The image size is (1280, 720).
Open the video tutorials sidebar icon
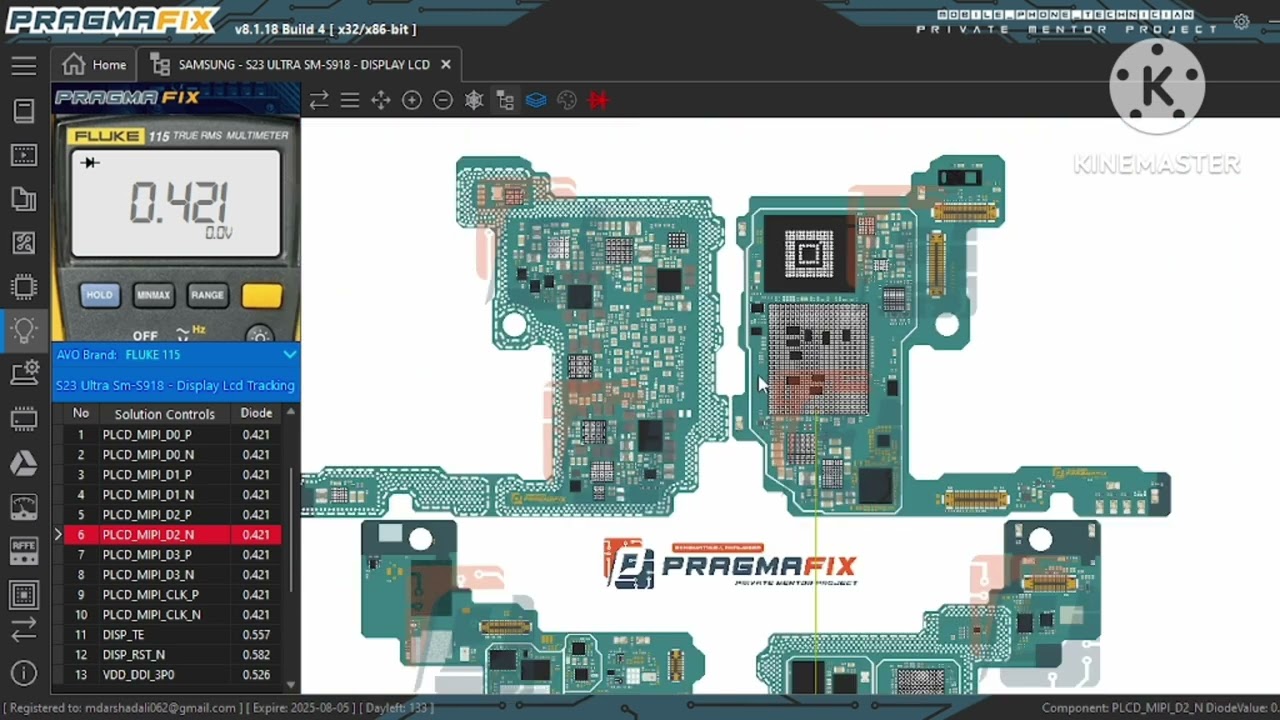[x=24, y=155]
